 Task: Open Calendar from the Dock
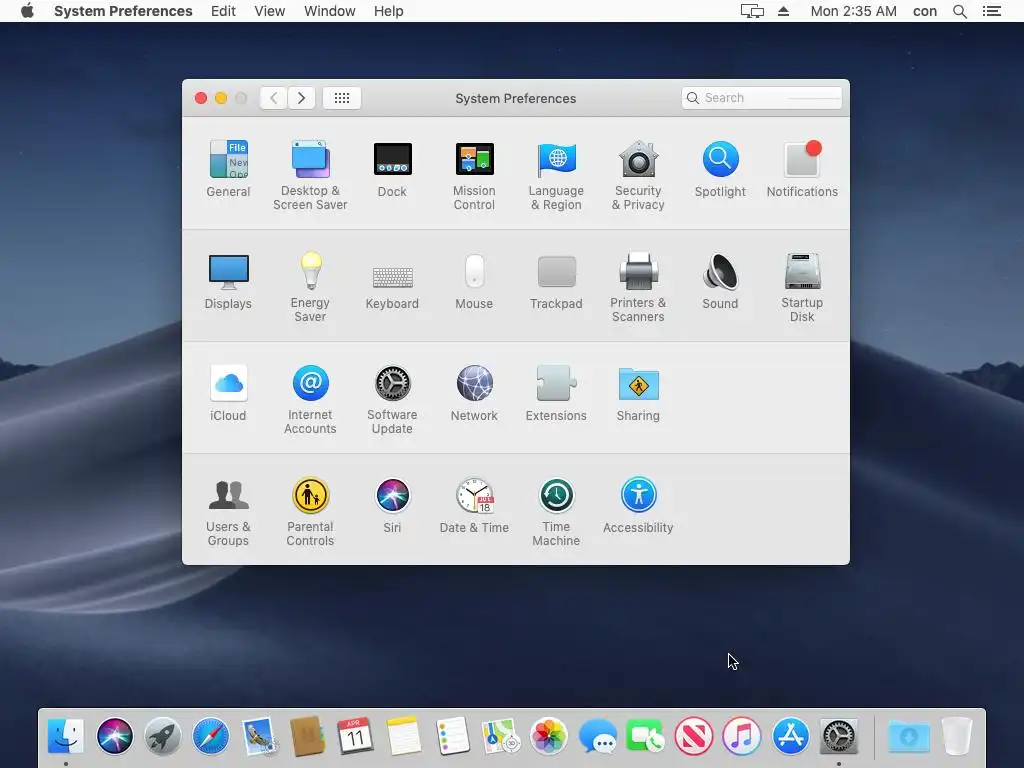pyautogui.click(x=355, y=736)
